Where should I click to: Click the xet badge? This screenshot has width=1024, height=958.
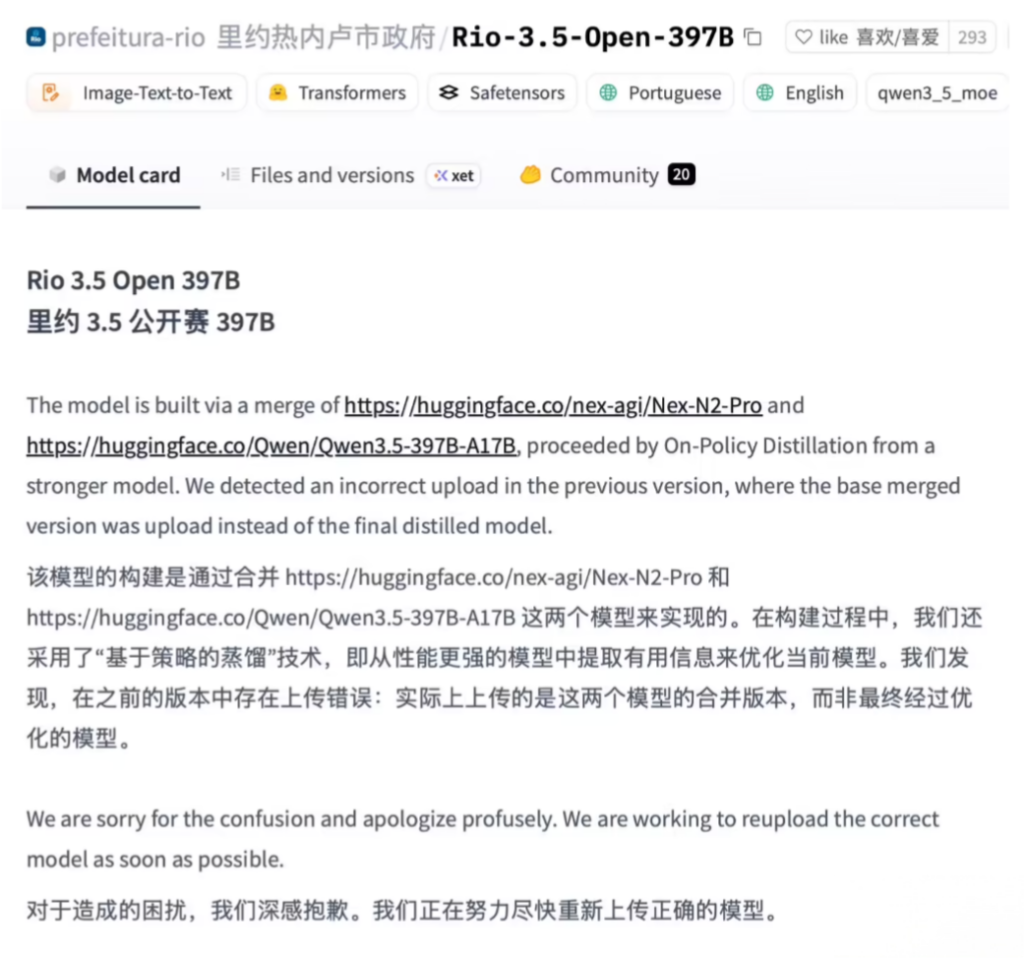[x=454, y=175]
